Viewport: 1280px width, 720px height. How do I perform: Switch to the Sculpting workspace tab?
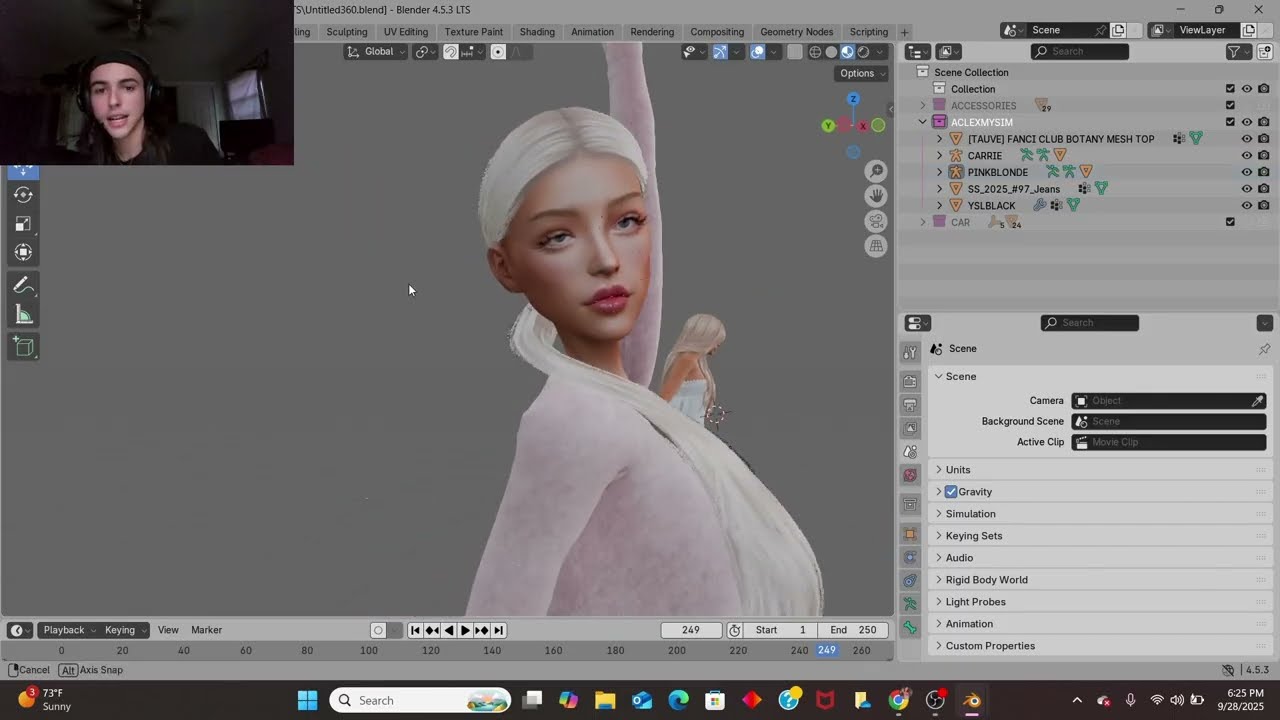coord(347,32)
